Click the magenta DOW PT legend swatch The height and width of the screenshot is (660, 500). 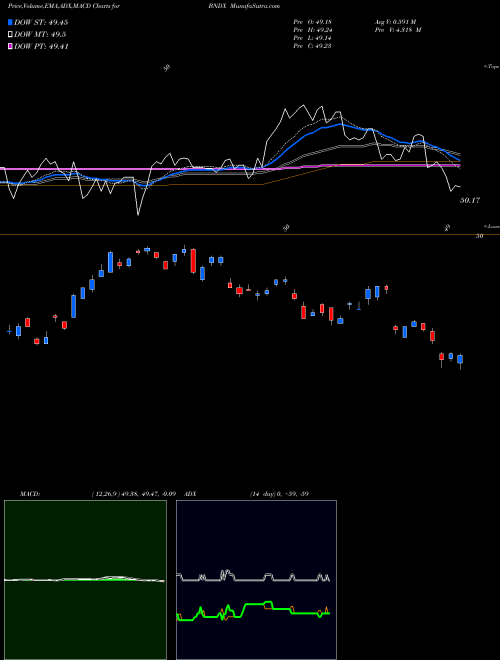(x=10, y=46)
